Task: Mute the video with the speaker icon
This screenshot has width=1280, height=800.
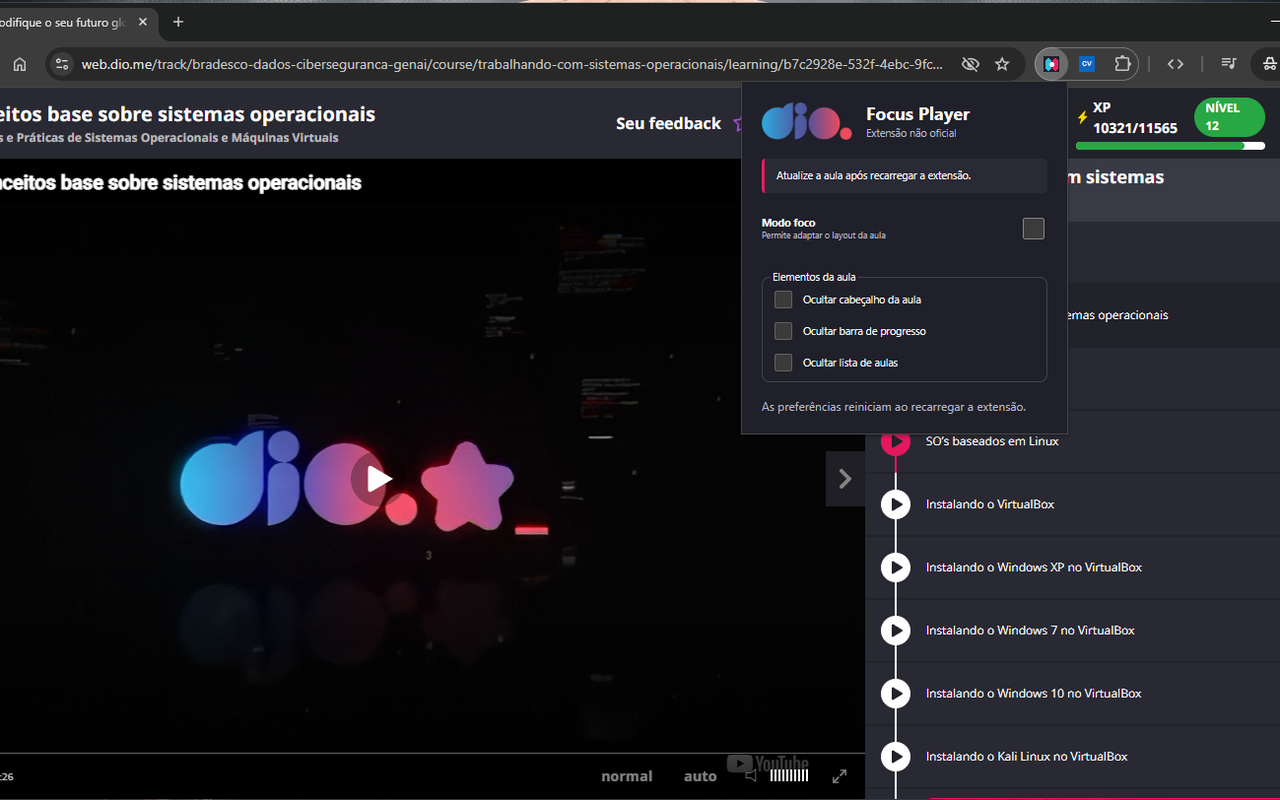Action: pyautogui.click(x=750, y=776)
